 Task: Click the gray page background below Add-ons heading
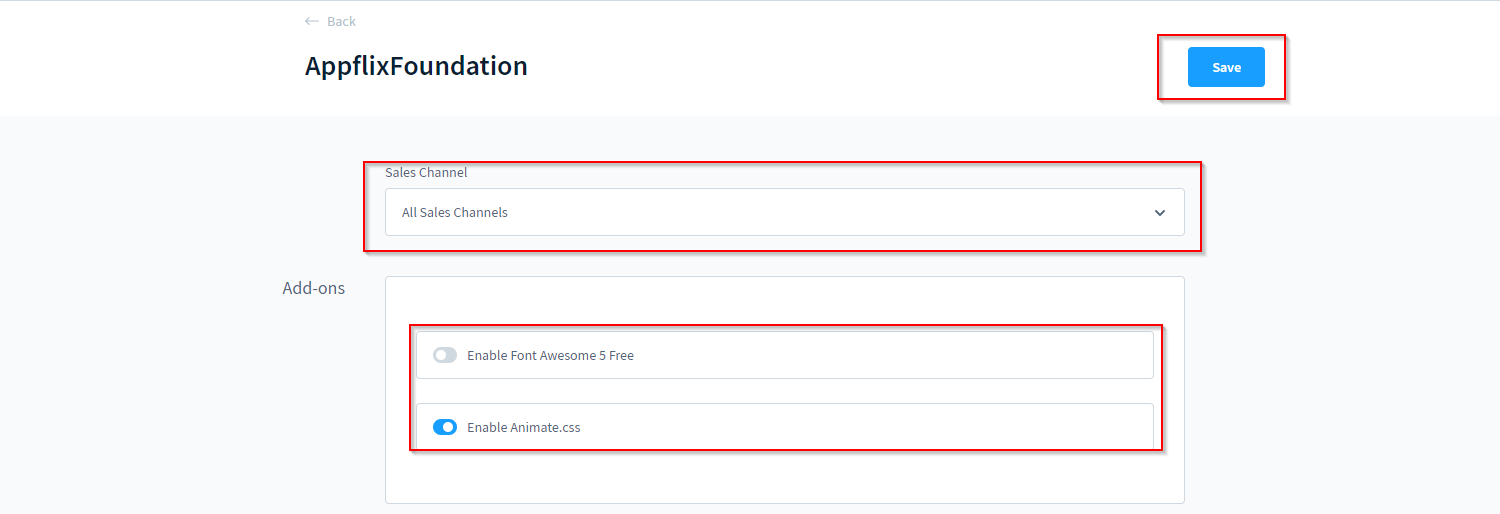coord(314,400)
